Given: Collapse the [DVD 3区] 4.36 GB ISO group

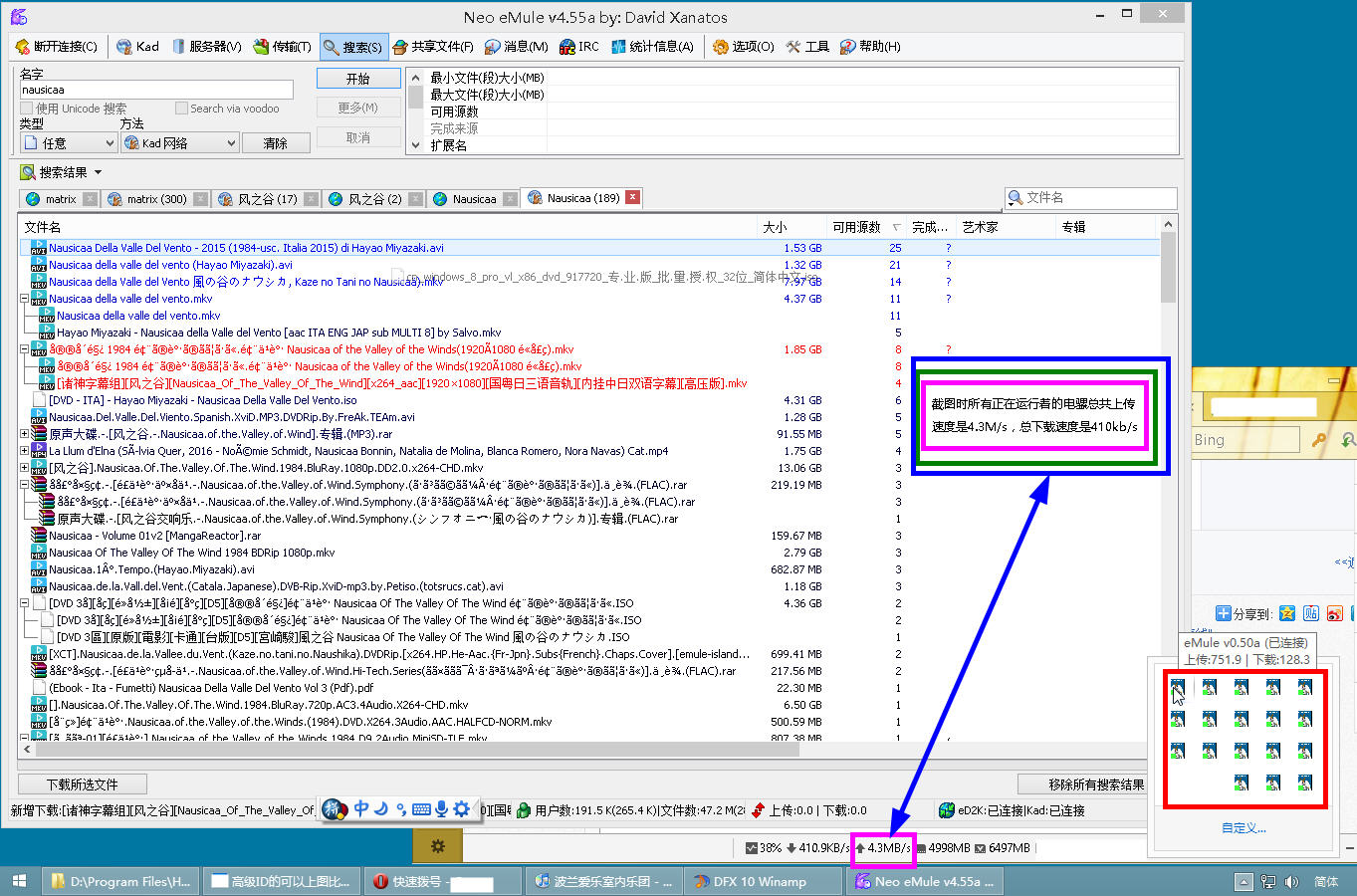Looking at the screenshot, I should tap(25, 603).
